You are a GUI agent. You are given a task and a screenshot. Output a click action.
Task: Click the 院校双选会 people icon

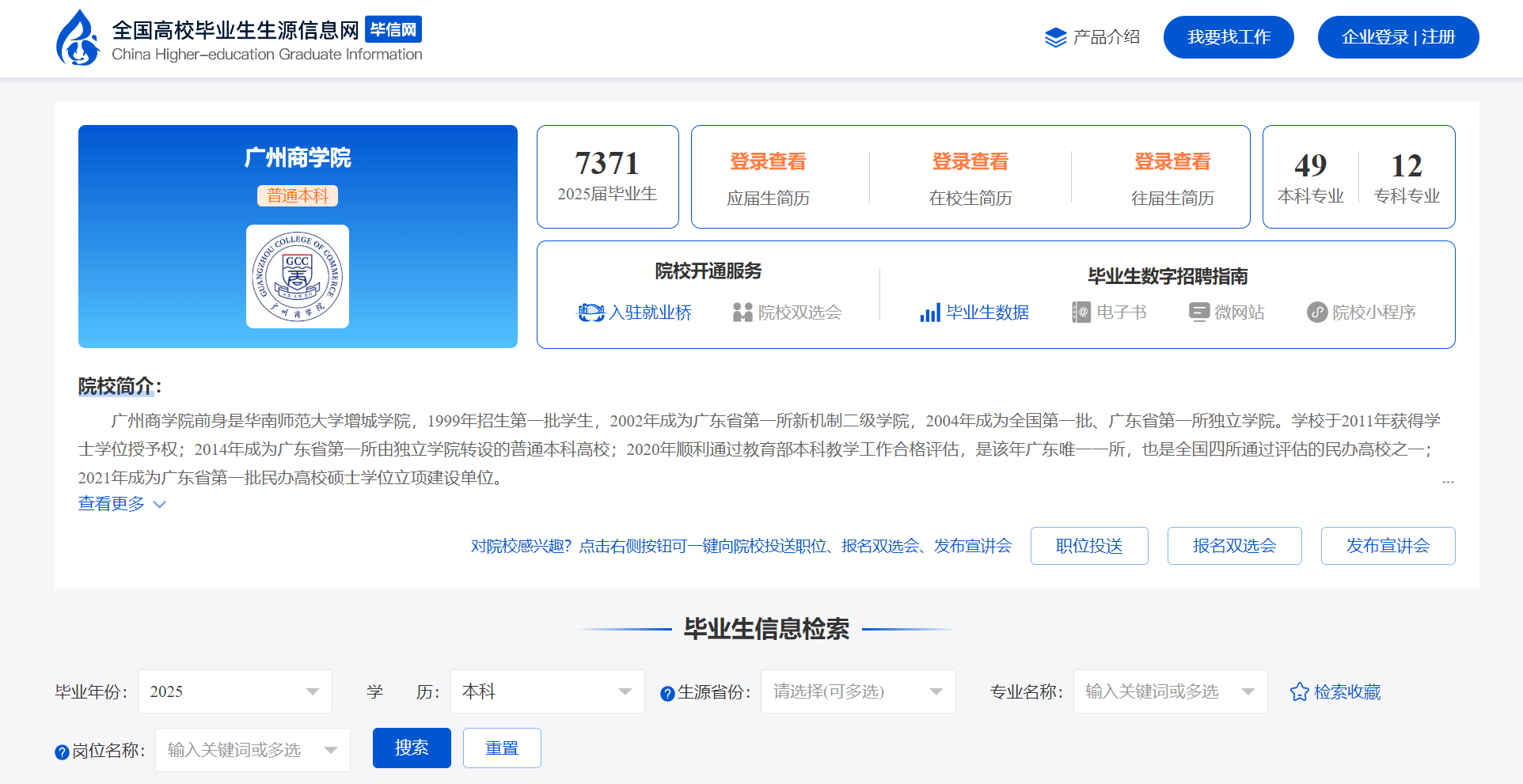[743, 312]
